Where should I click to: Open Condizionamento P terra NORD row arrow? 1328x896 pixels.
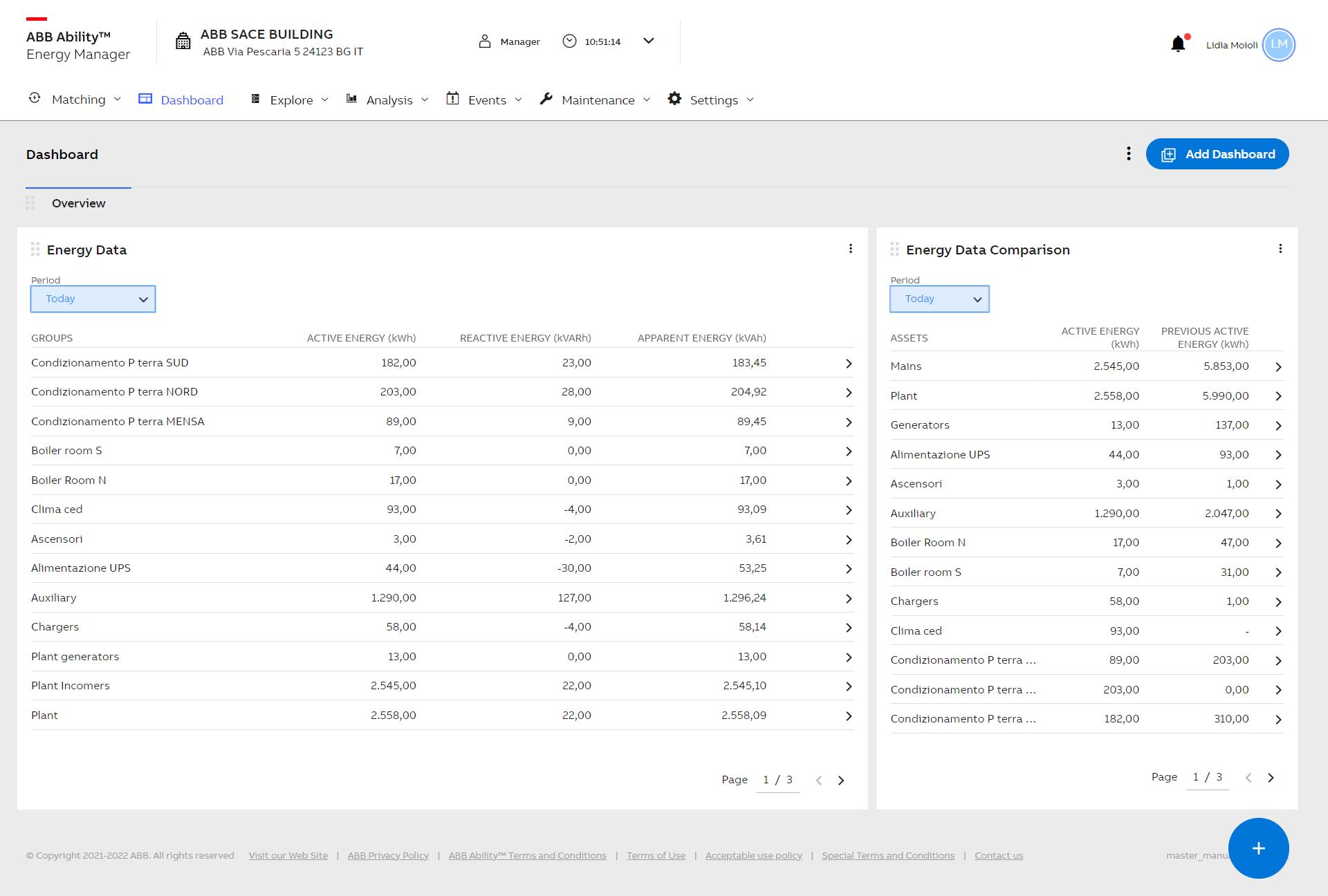(849, 393)
